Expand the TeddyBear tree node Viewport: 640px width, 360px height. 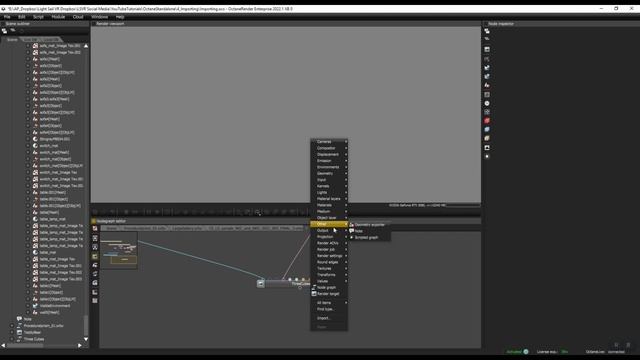(x=12, y=333)
